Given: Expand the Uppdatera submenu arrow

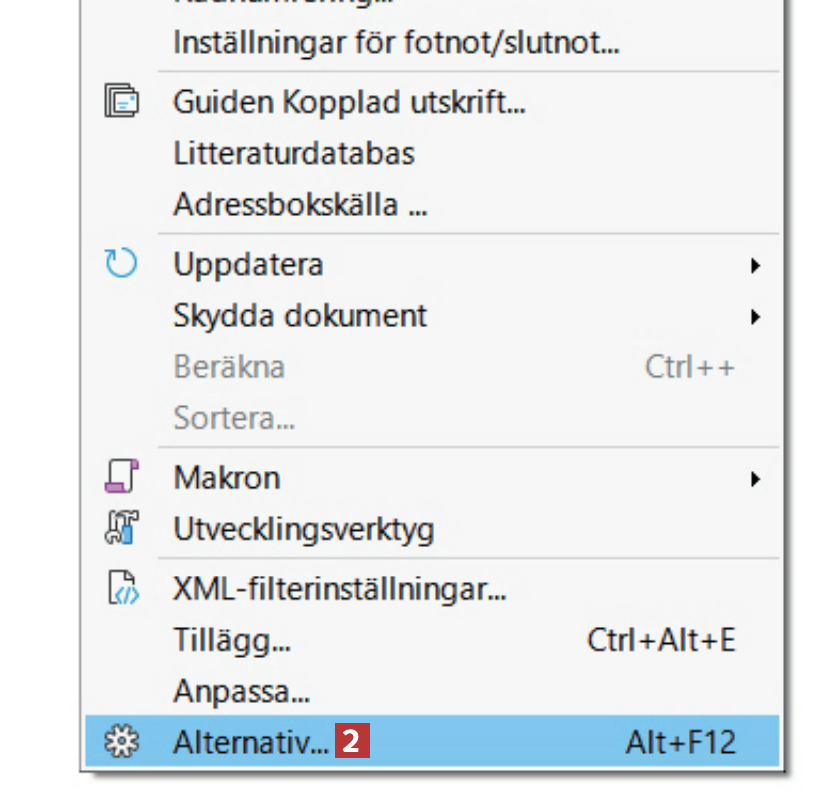Looking at the screenshot, I should pos(756,266).
